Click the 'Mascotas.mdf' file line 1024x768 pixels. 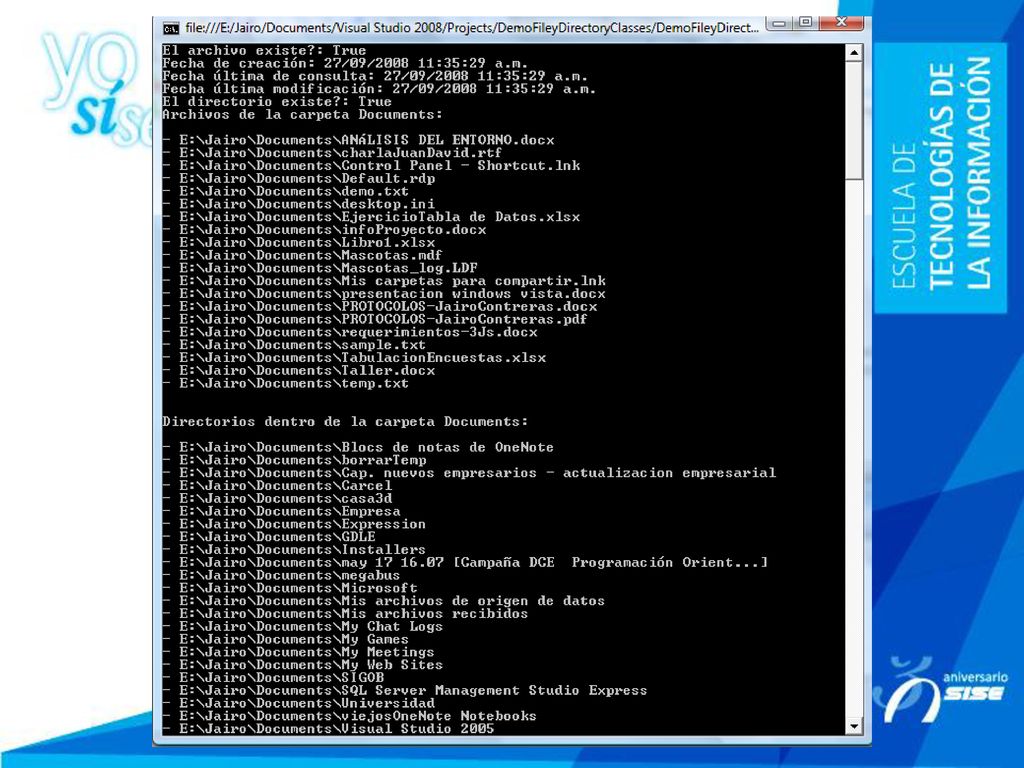click(302, 255)
